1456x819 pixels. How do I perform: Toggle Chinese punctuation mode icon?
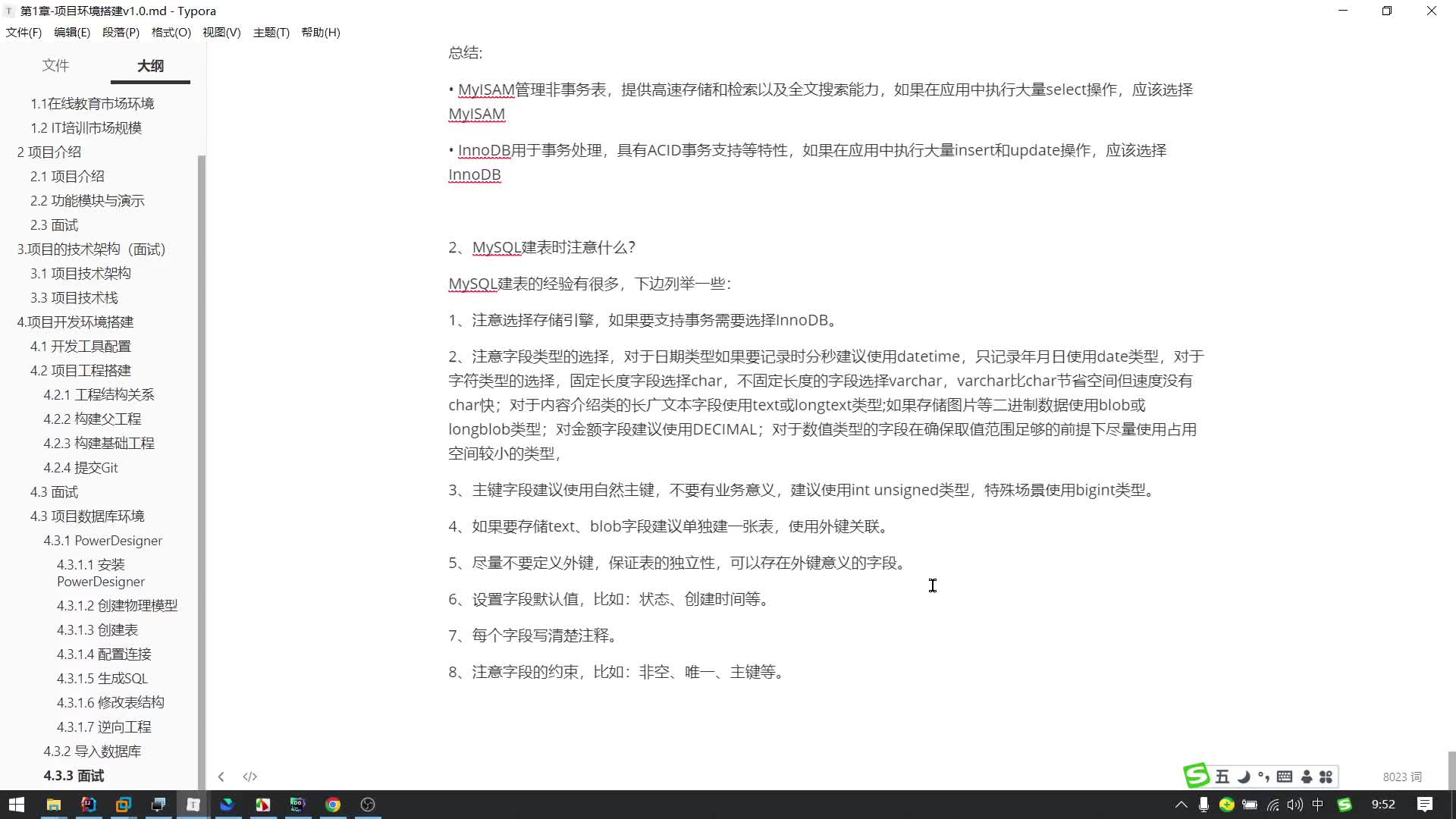click(x=1263, y=777)
